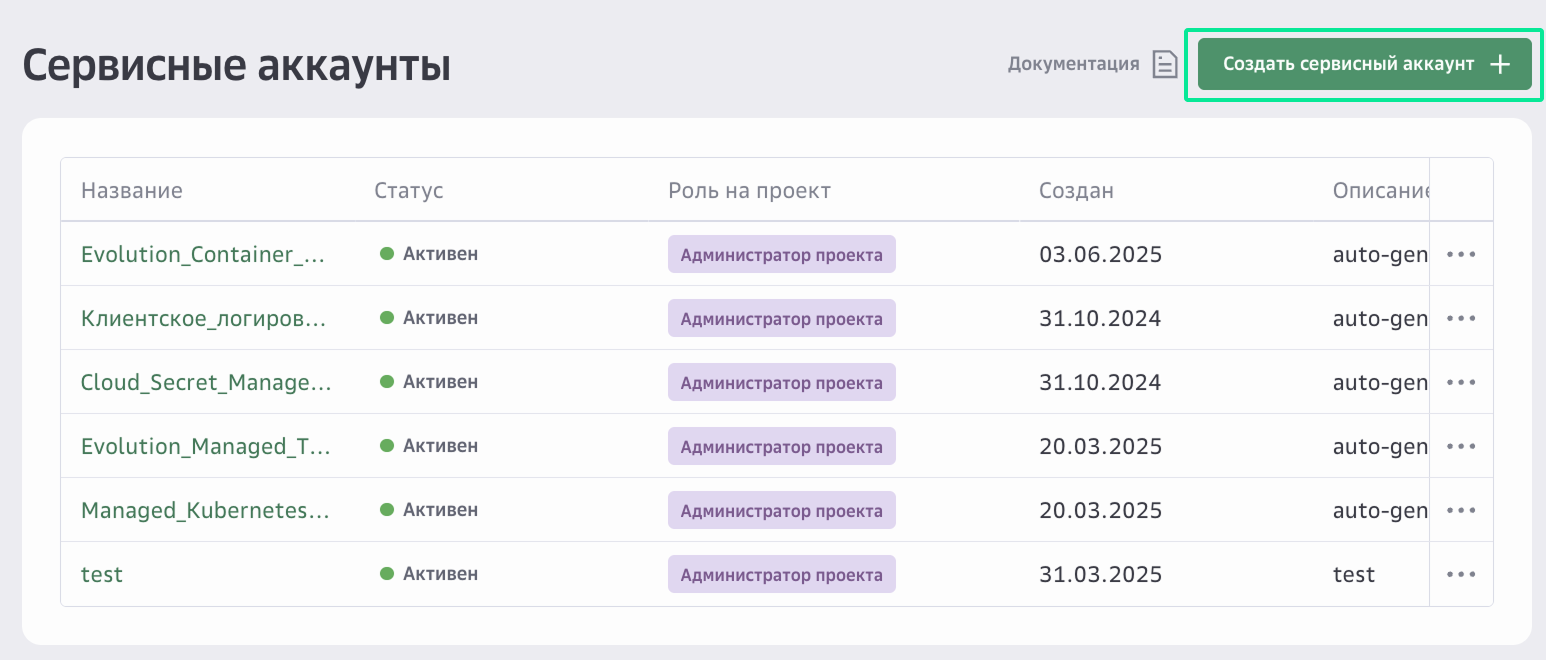
Task: Open the test service account
Action: coord(102,574)
